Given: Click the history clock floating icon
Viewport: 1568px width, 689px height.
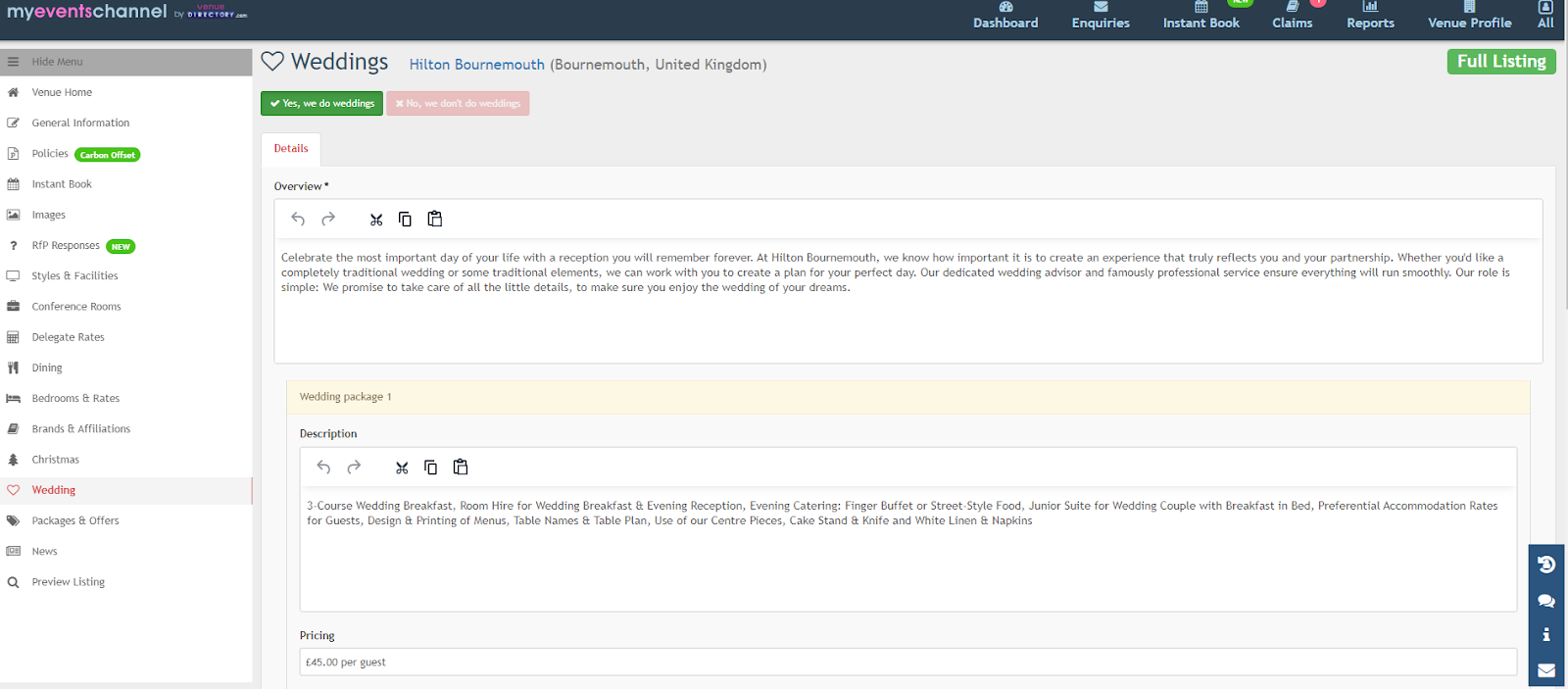Looking at the screenshot, I should coord(1546,565).
